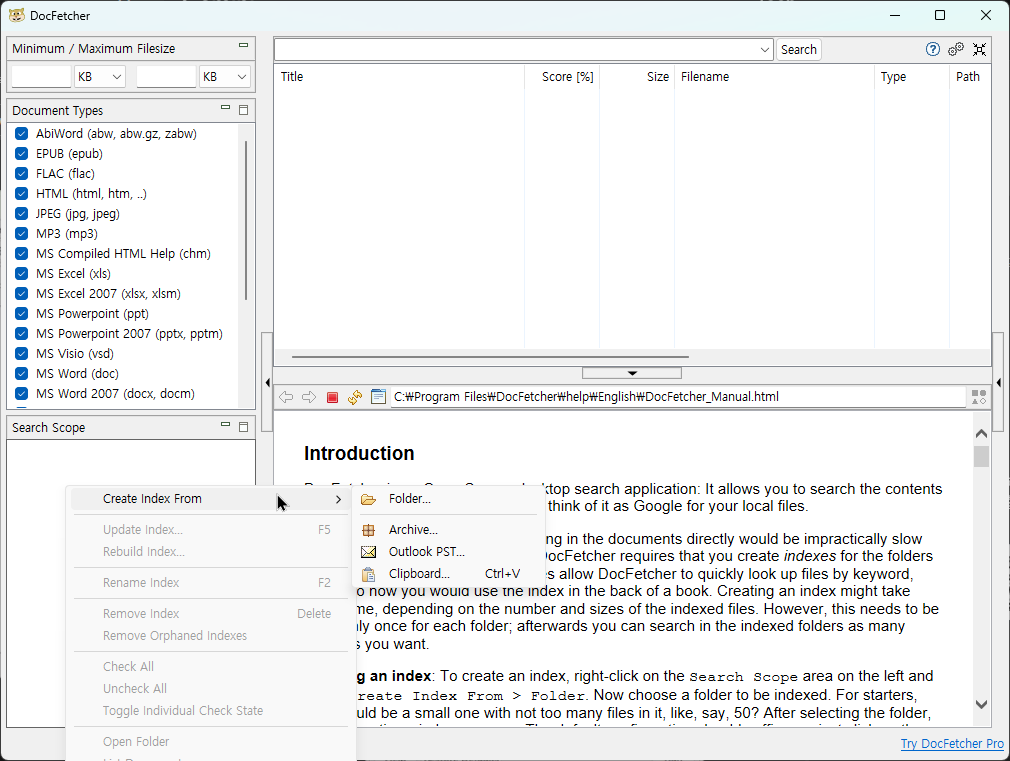Click the preview options icon beside the path bar
Screen dimensions: 1010x761
tap(978, 397)
